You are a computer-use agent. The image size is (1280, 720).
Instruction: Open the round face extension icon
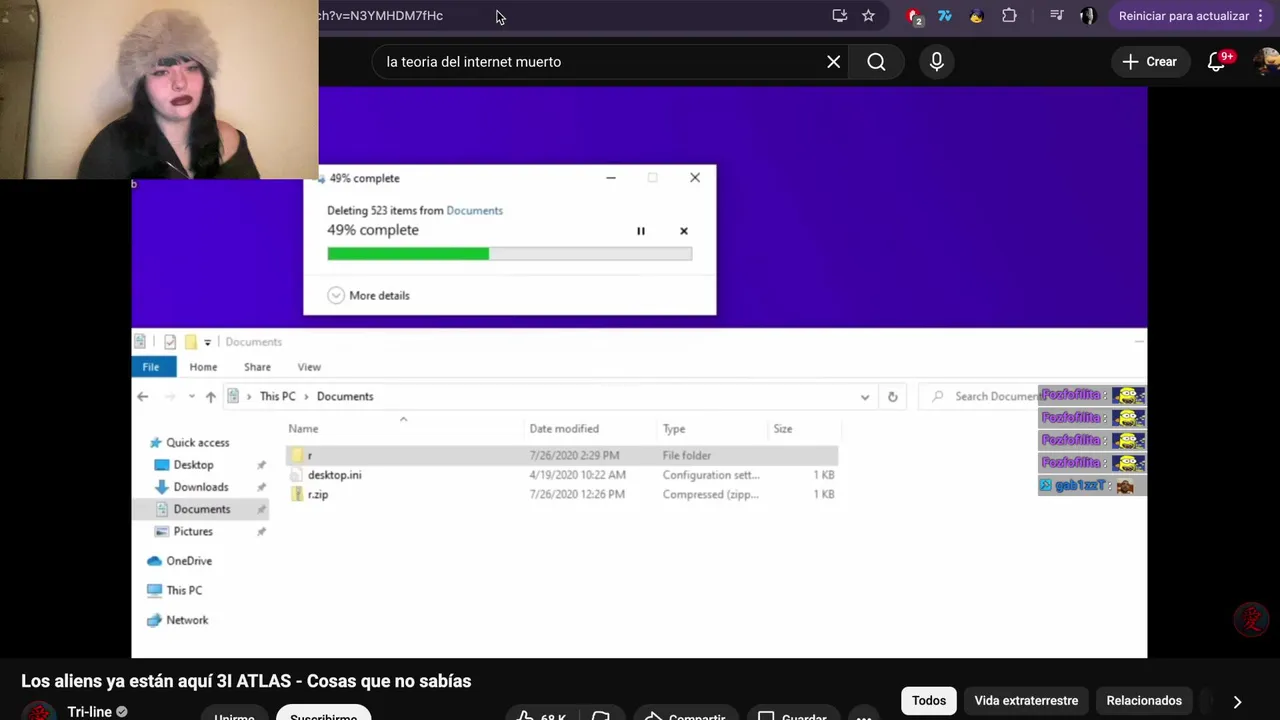click(976, 16)
